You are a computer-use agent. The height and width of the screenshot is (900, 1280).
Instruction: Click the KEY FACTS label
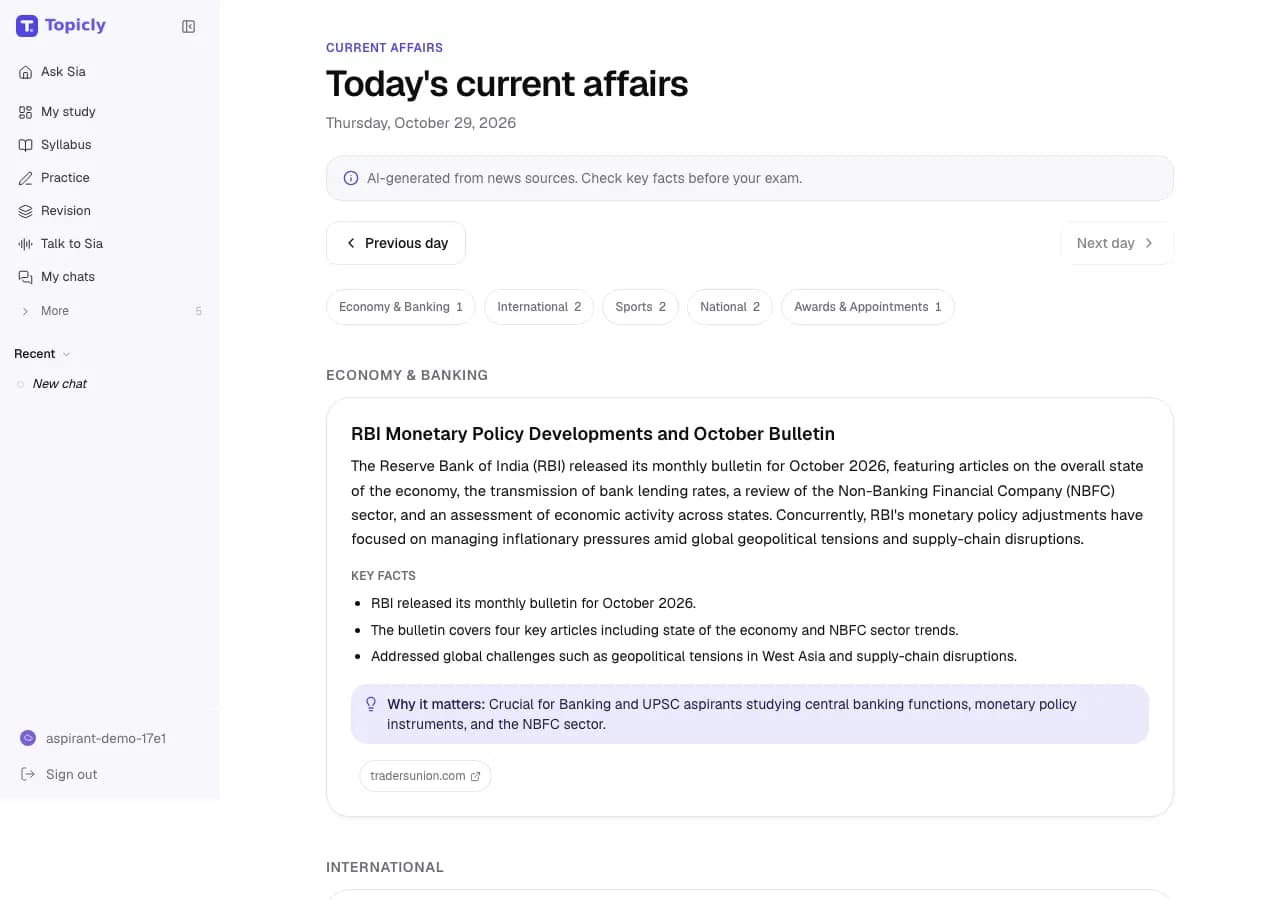point(383,576)
